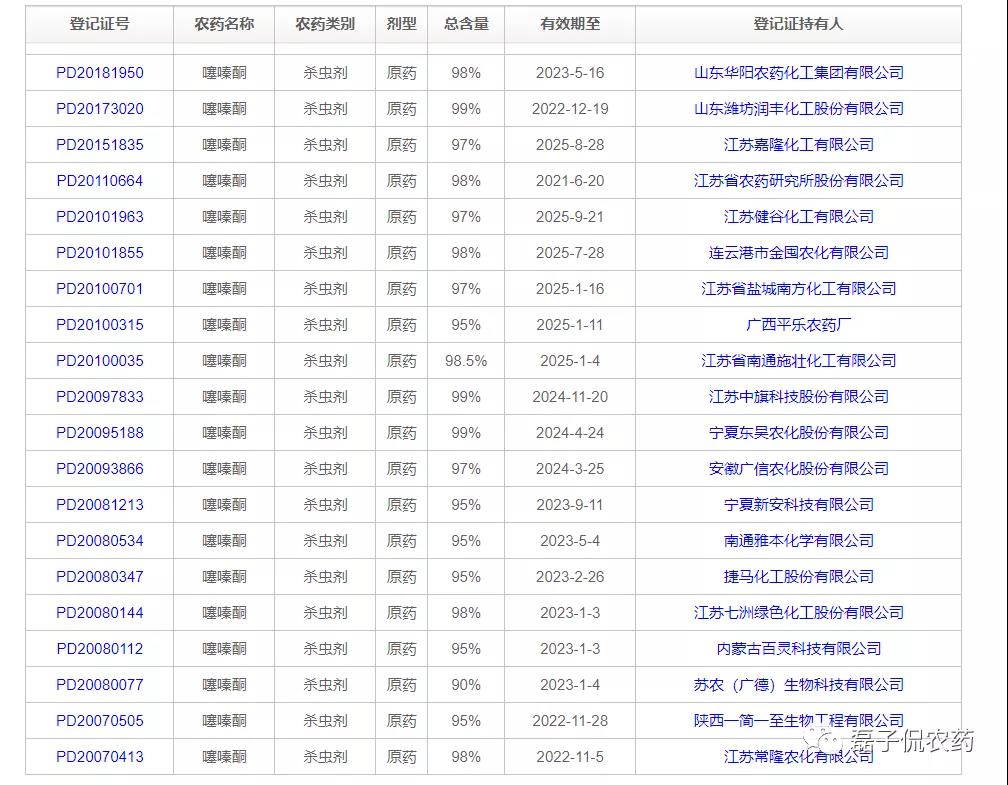Open holder 苏农（广德）生物科技有限公司
Screen dimensions: 1008x785
[798, 685]
